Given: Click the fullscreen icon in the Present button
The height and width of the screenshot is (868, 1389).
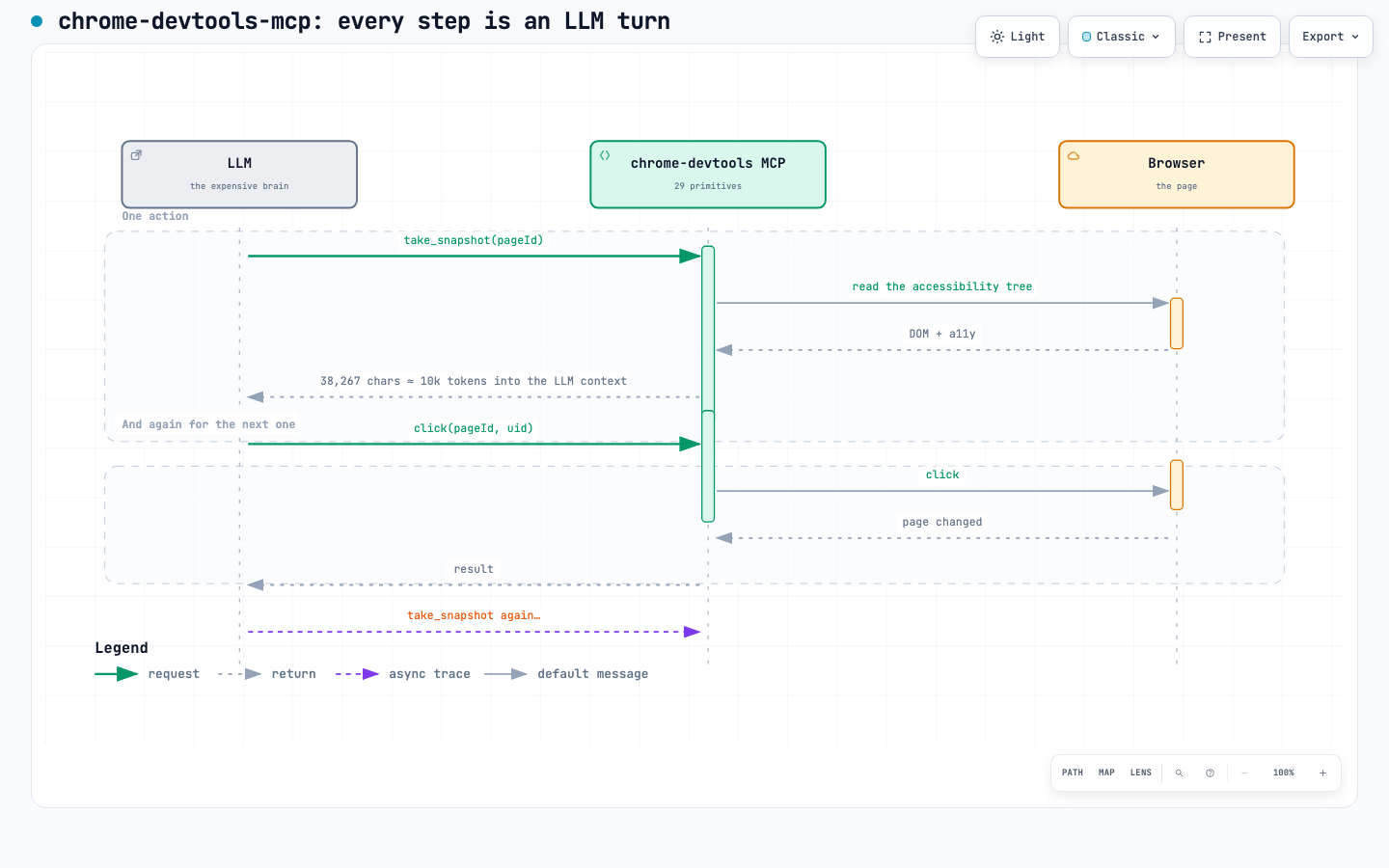Looking at the screenshot, I should click(1205, 37).
